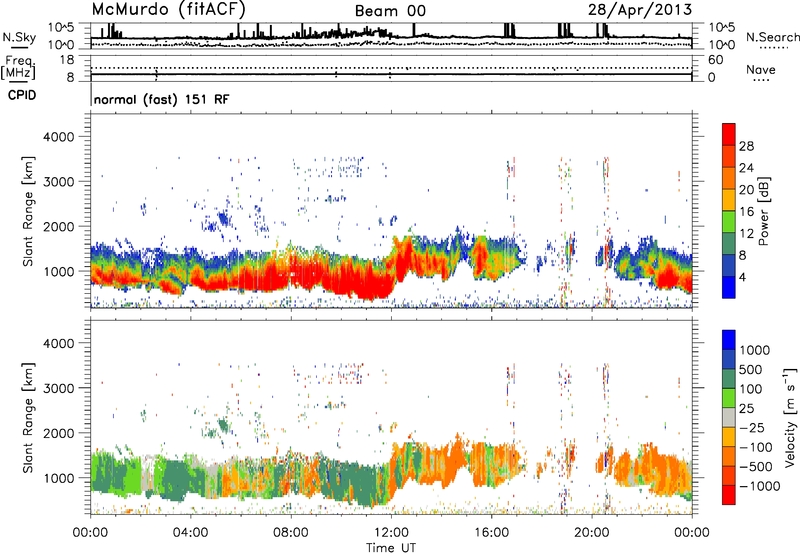Click the 12:00 time axis tick label
This screenshot has height=554, width=800.
pyautogui.click(x=391, y=533)
